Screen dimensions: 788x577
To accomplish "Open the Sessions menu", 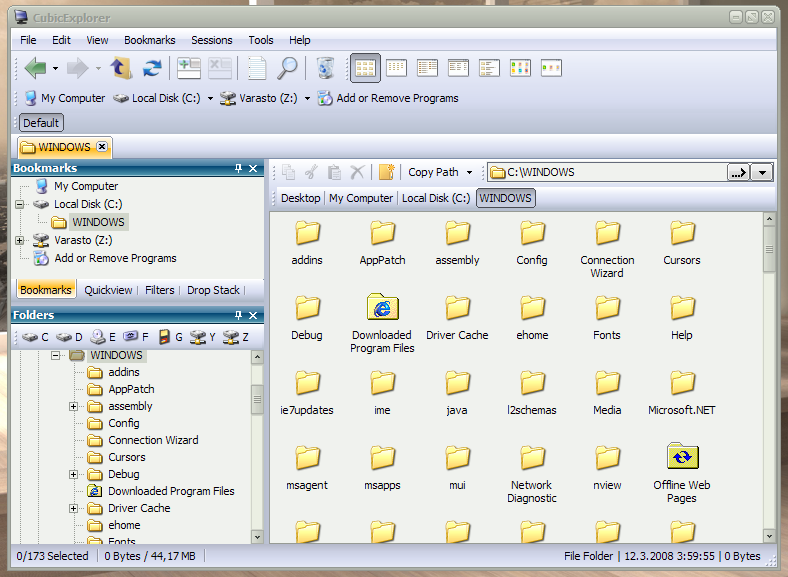I will coord(212,40).
